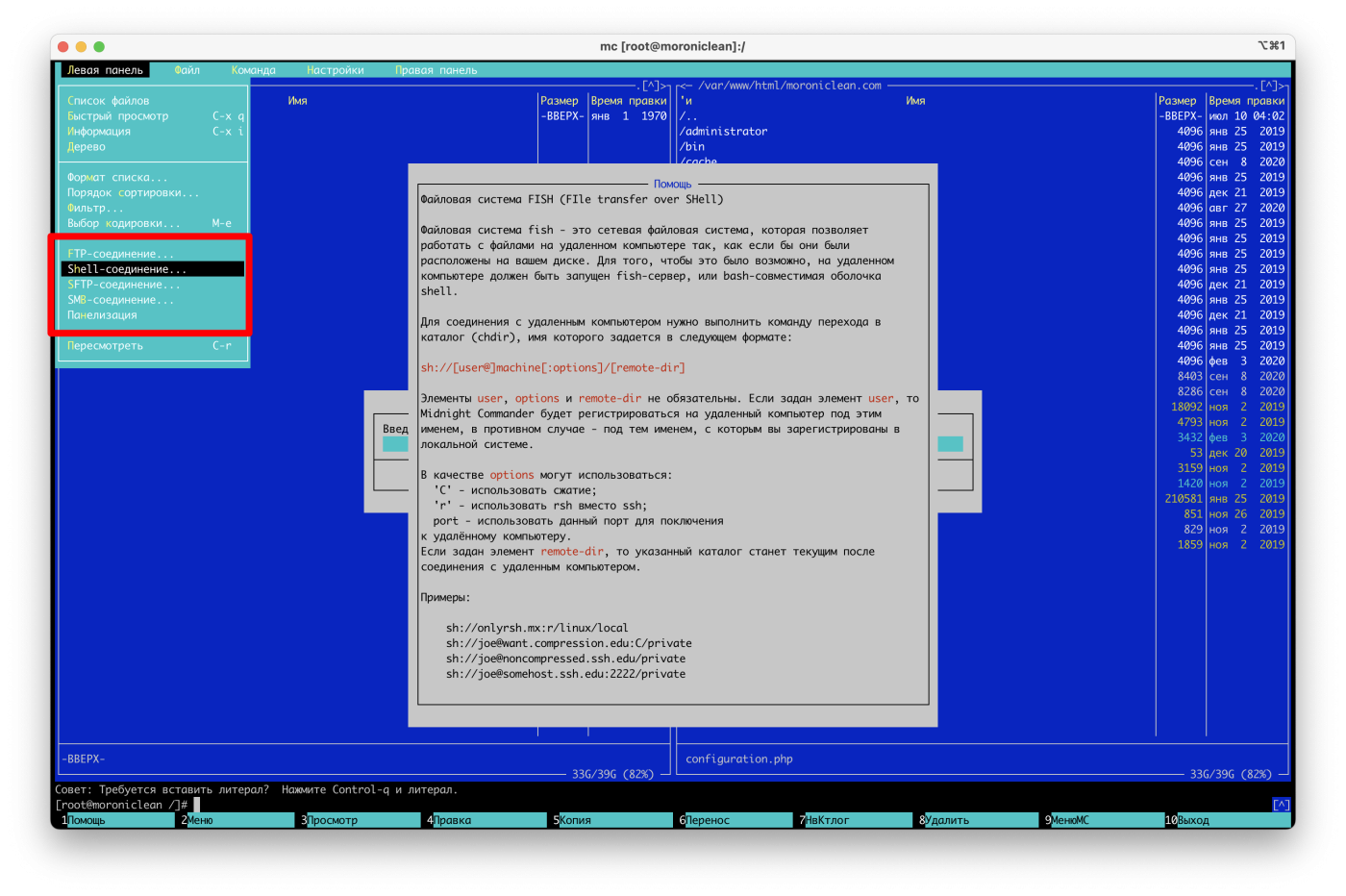Image resolution: width=1346 pixels, height=896 pixels.
Task: Click 8 Удалить function key button
Action: [x=977, y=820]
